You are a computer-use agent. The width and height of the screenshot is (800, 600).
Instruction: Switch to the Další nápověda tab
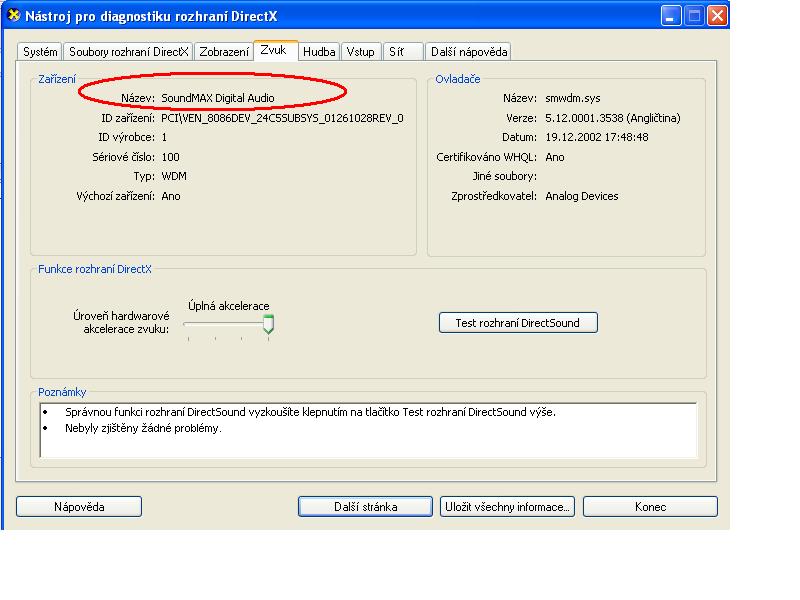pos(468,52)
